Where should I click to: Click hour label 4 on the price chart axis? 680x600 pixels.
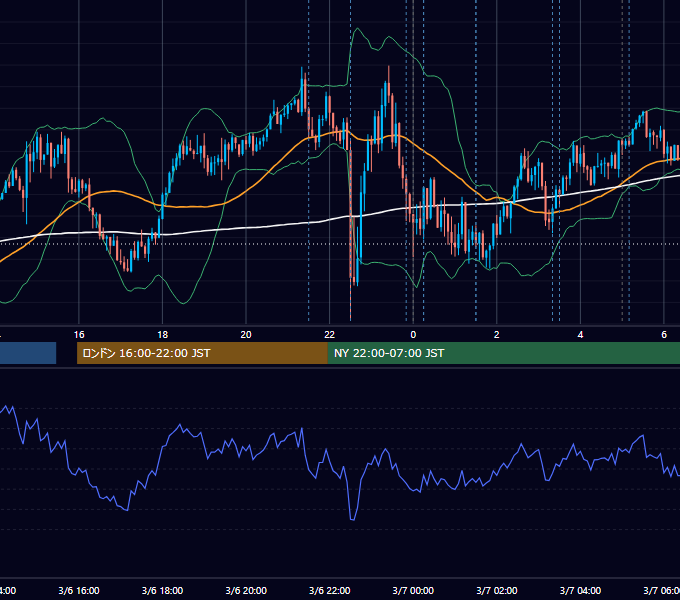[x=580, y=334]
